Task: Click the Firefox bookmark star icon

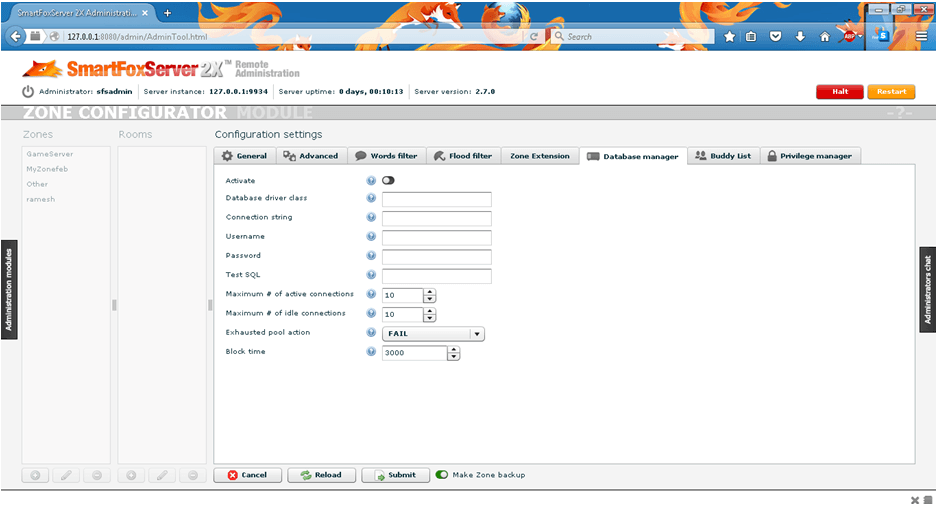Action: (x=729, y=37)
